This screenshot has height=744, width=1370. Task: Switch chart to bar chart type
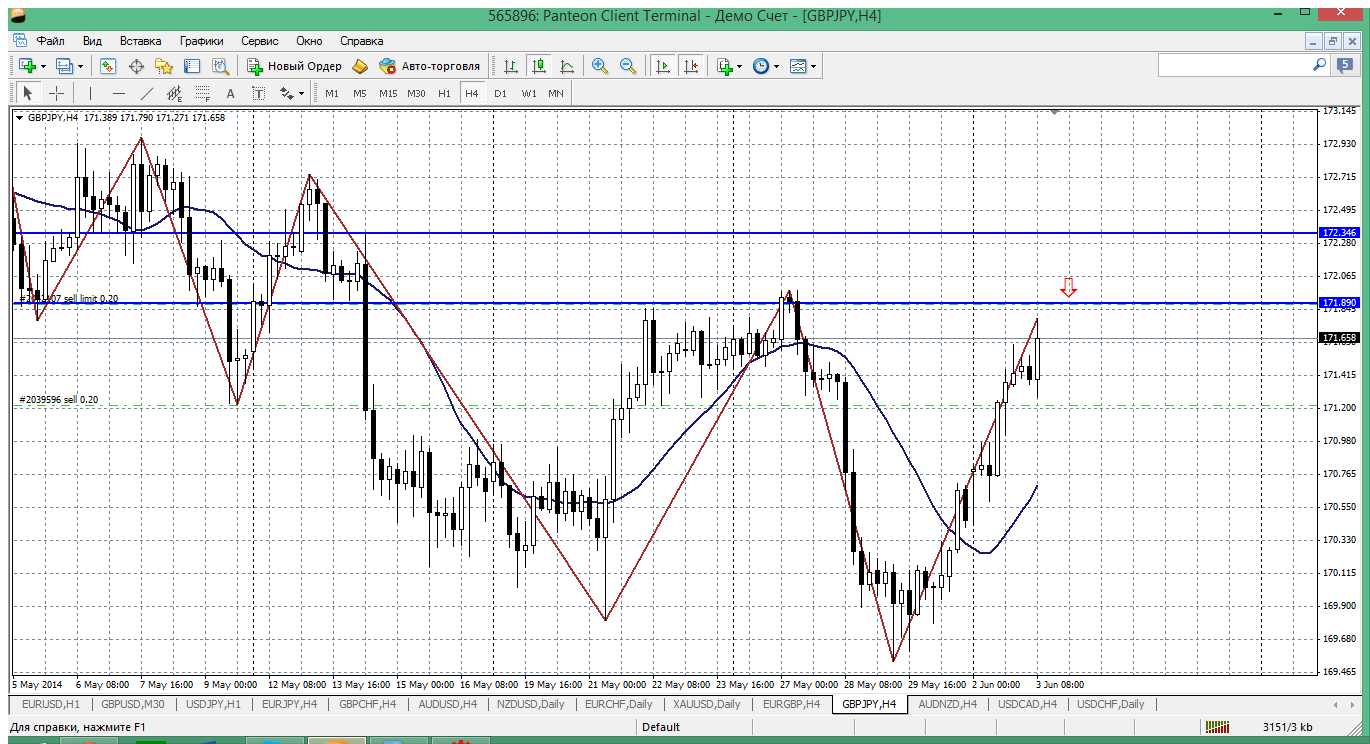511,66
